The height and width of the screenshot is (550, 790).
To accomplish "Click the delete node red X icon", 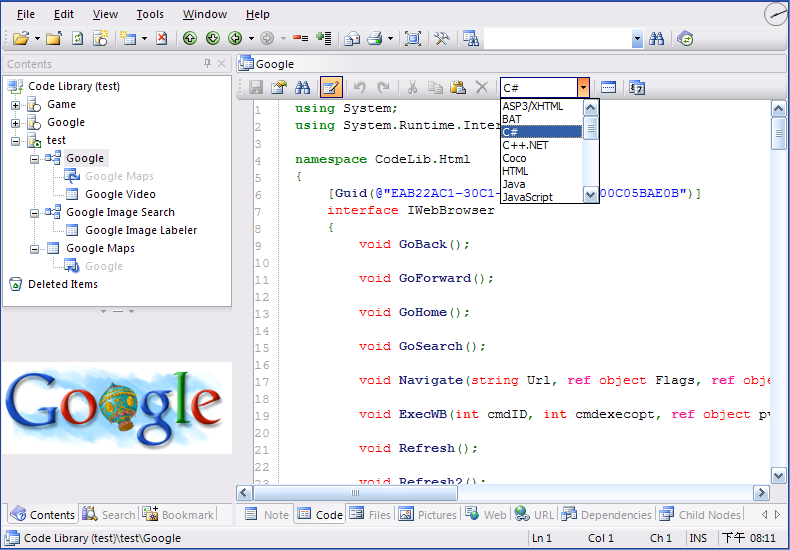I will click(x=162, y=38).
